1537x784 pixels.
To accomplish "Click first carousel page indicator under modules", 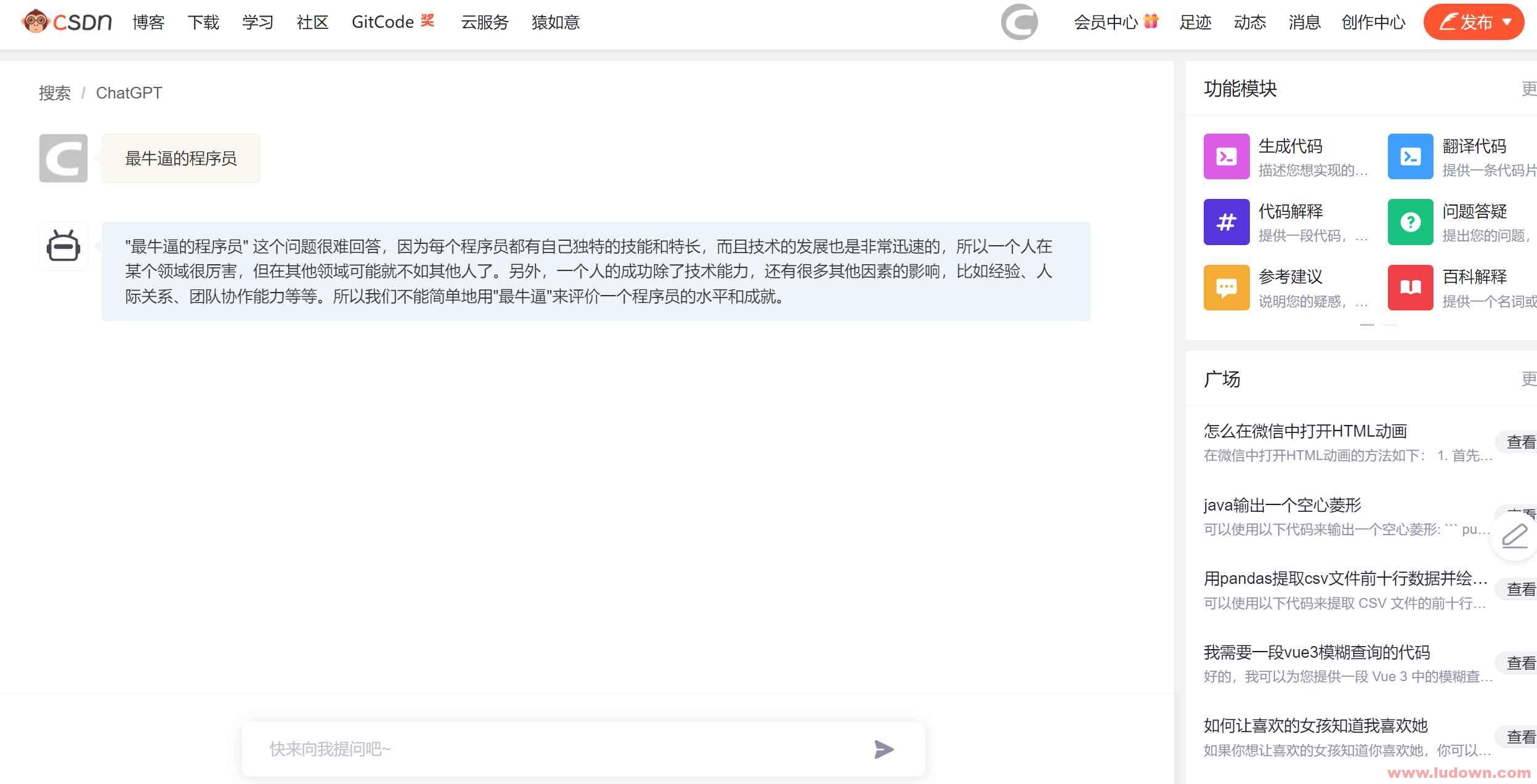I will pos(1367,324).
